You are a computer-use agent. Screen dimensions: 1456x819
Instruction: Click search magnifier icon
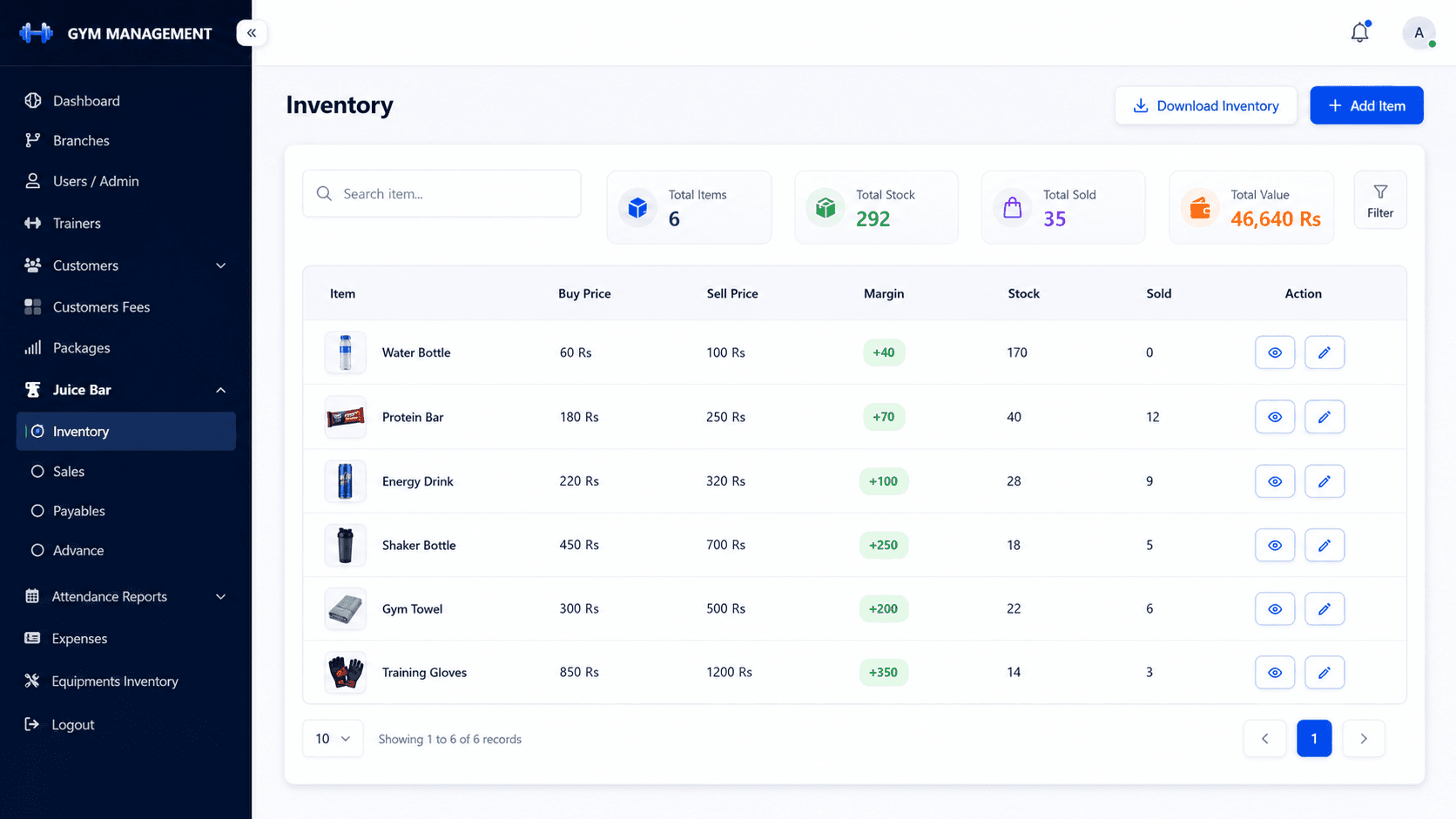click(x=324, y=193)
